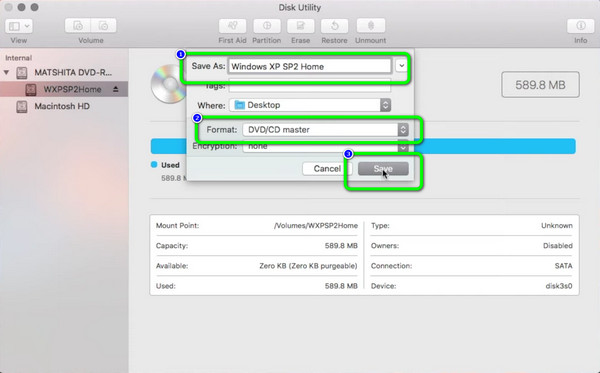Viewport: 600px width, 373px height.
Task: Click the Save As filename field
Action: point(310,66)
